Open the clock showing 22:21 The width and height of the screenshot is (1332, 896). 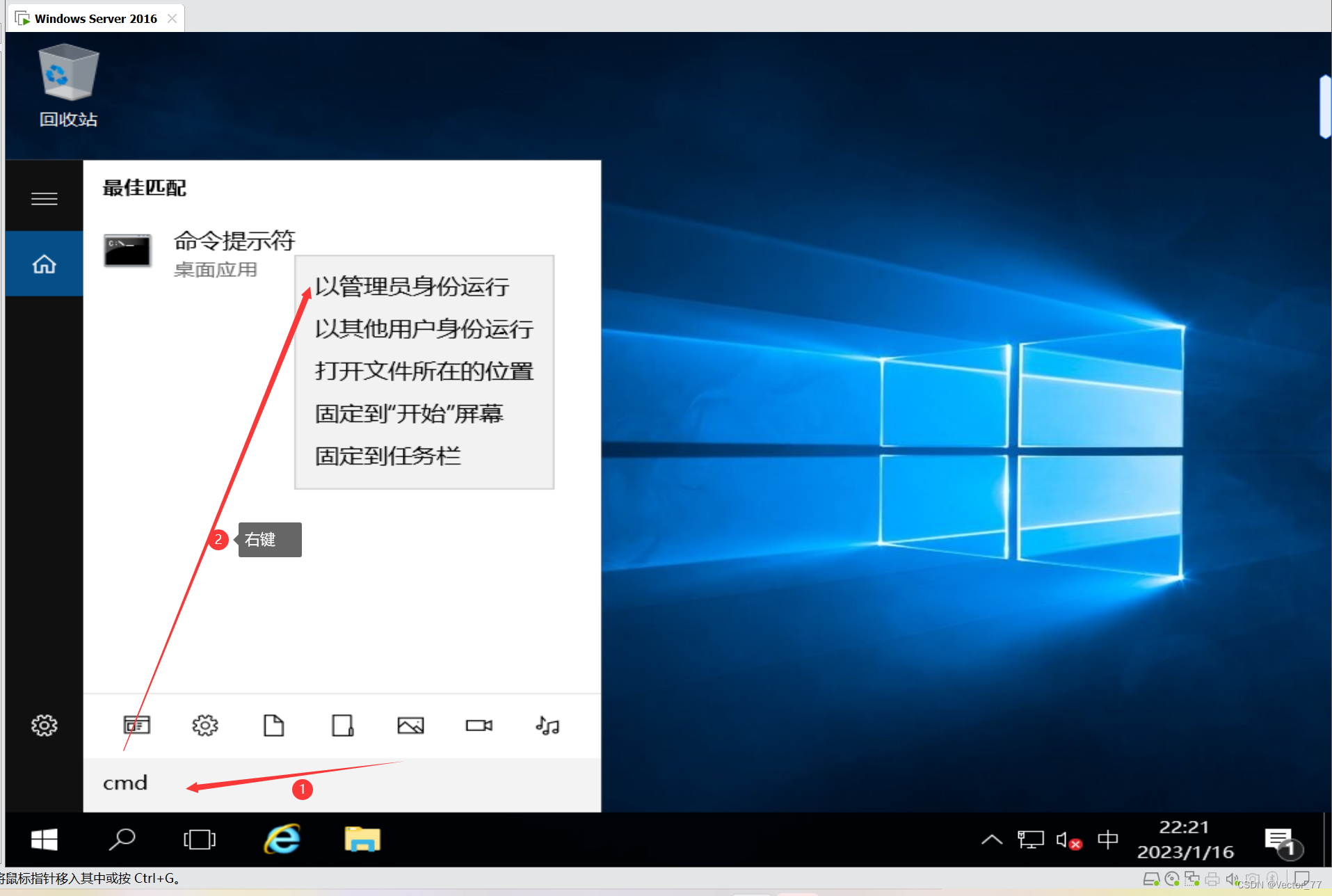1185,840
